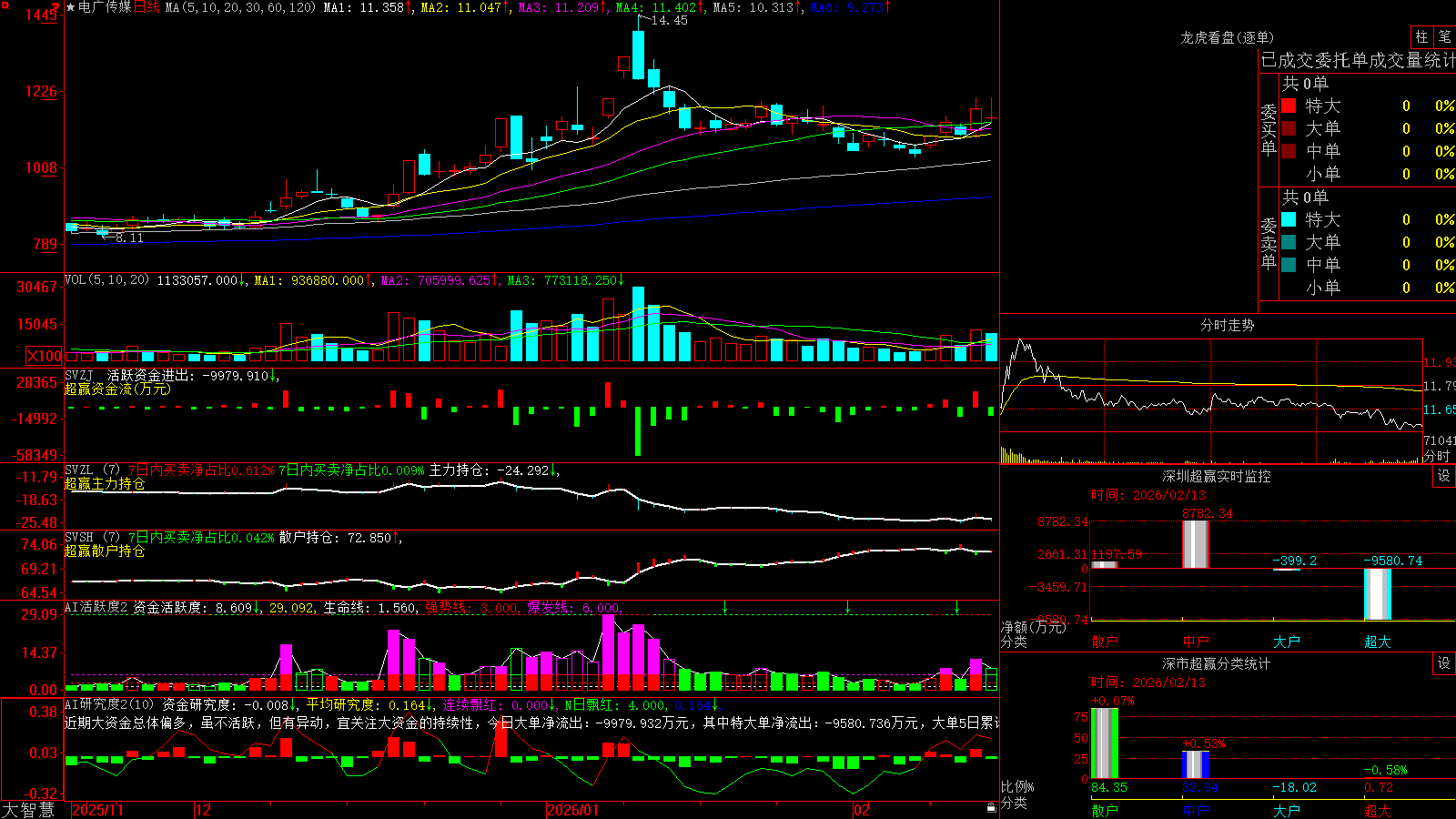Image resolution: width=1456 pixels, height=819 pixels.
Task: Click the 超大 category label under 实时监控 chart
Action: 1378,642
